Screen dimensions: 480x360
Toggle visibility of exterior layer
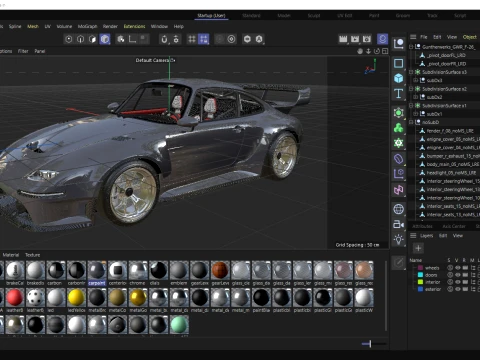(458, 289)
